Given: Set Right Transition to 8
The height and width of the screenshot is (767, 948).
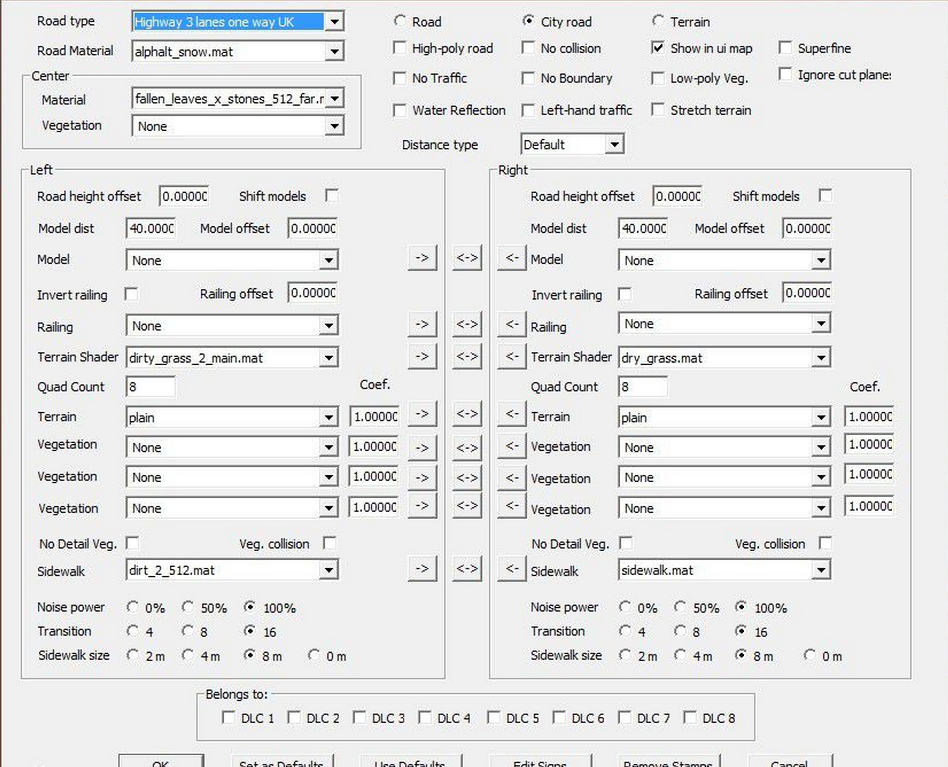Looking at the screenshot, I should click(680, 631).
